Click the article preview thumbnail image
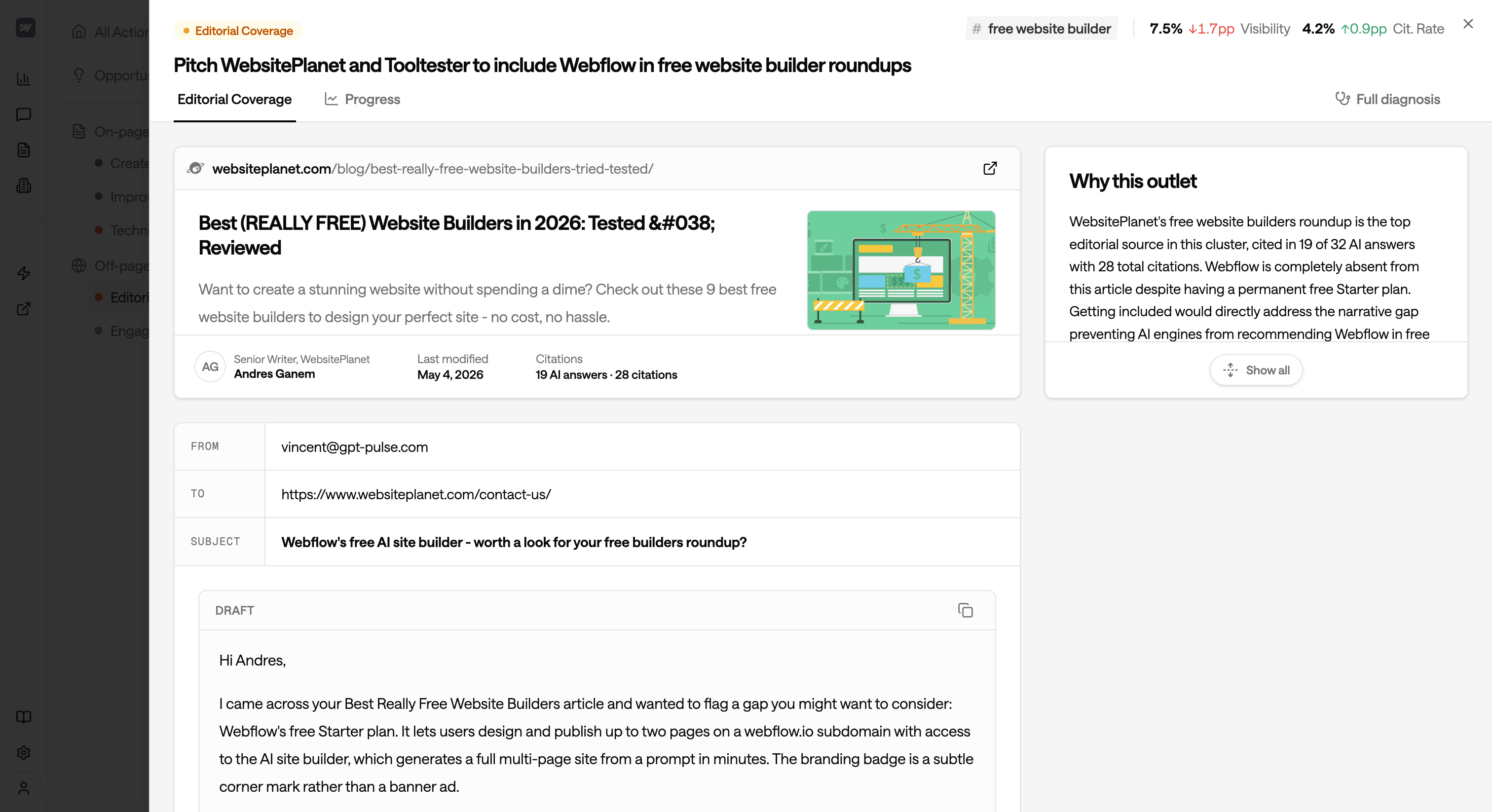Image resolution: width=1492 pixels, height=812 pixels. [x=901, y=270]
